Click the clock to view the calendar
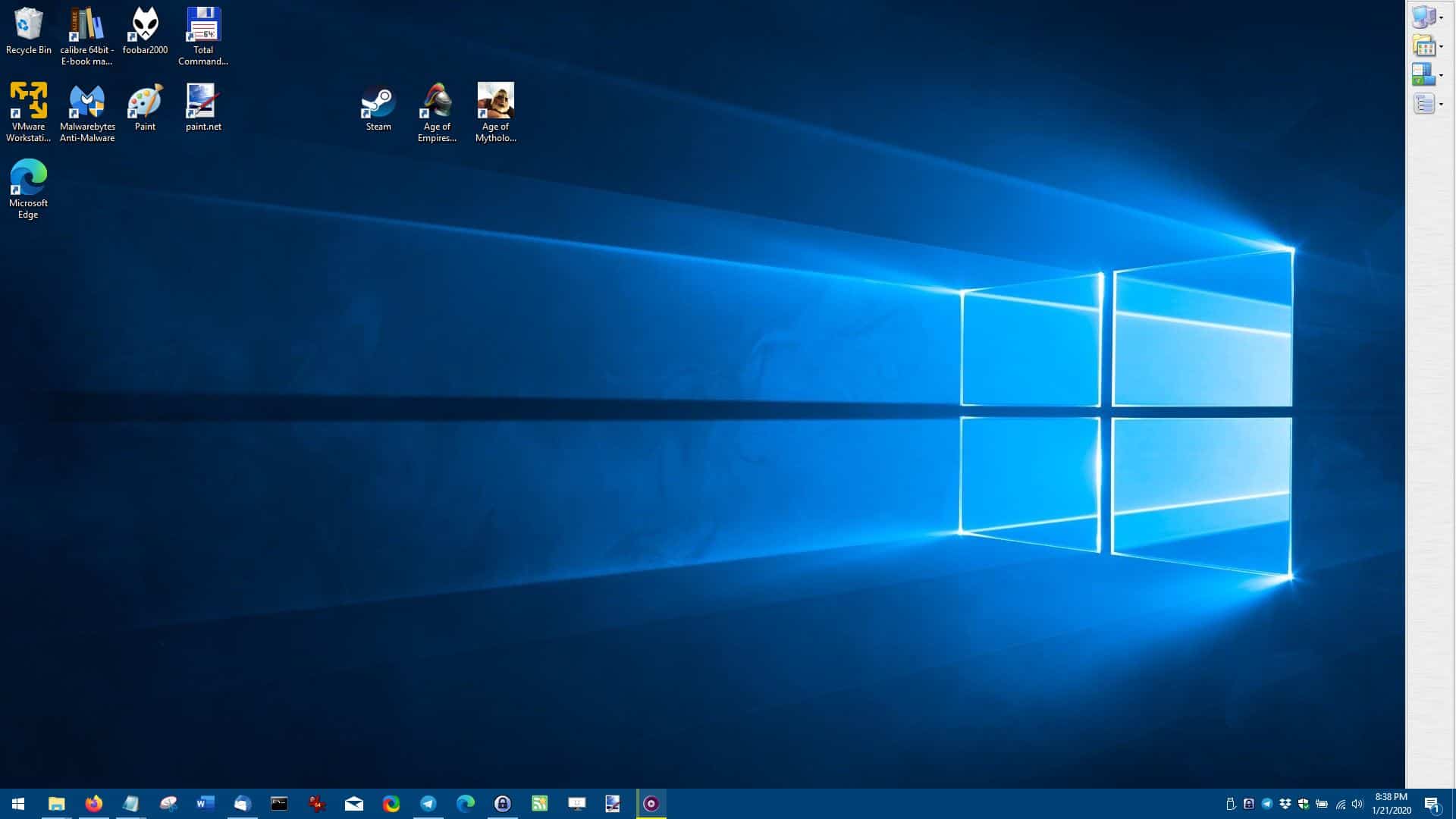Viewport: 1456px width, 819px height. (1390, 804)
